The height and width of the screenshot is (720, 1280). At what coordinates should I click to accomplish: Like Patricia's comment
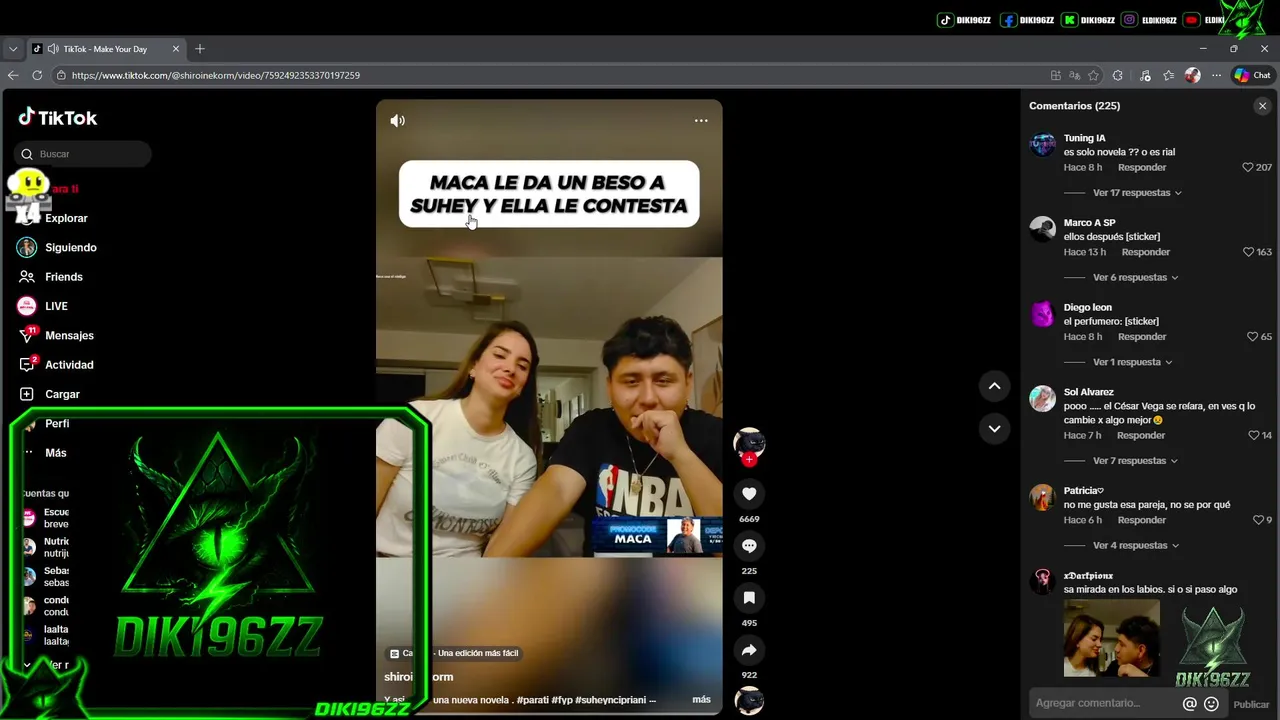(x=1258, y=520)
